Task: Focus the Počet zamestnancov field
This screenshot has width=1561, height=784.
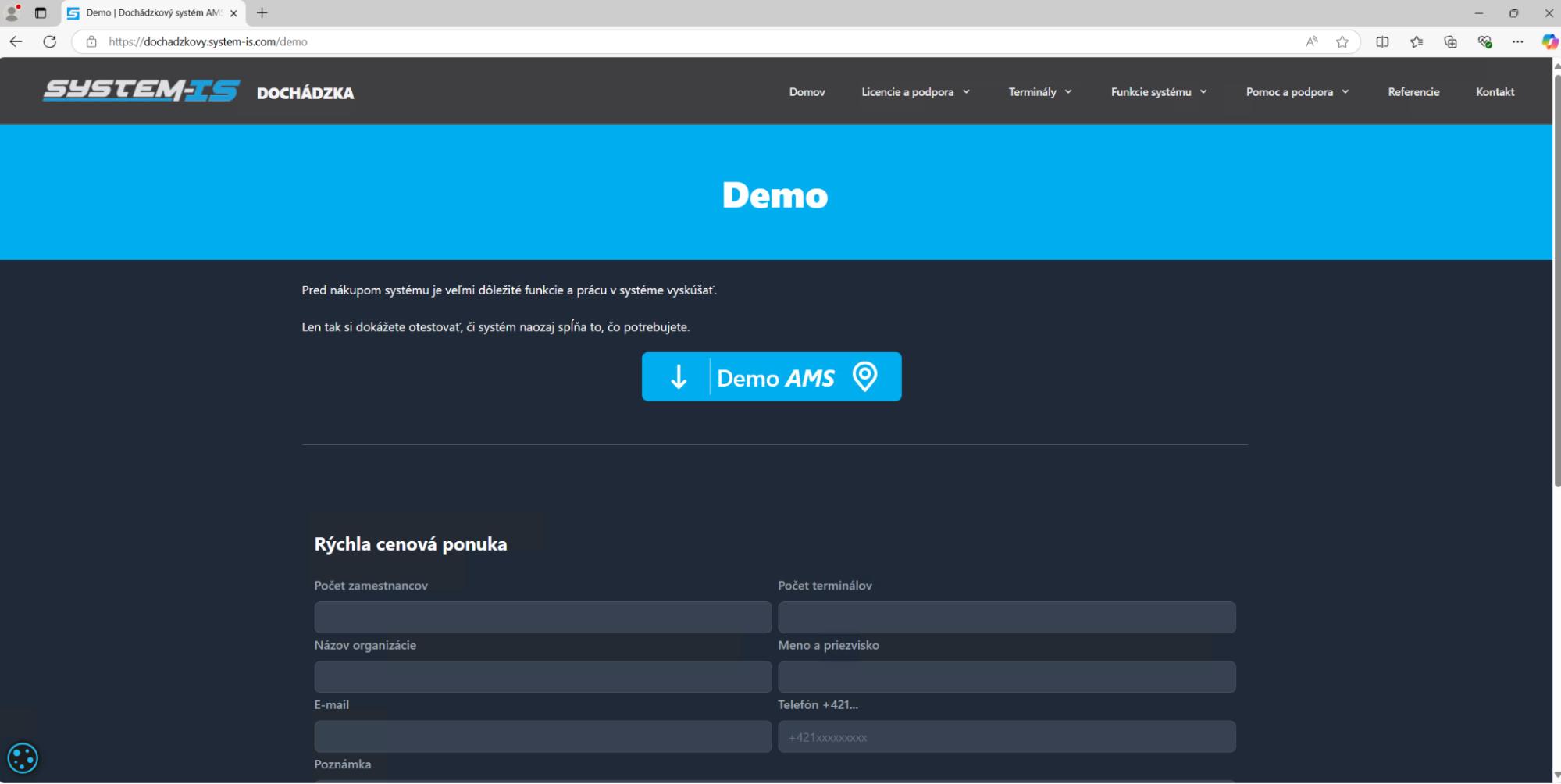Action: pyautogui.click(x=543, y=617)
